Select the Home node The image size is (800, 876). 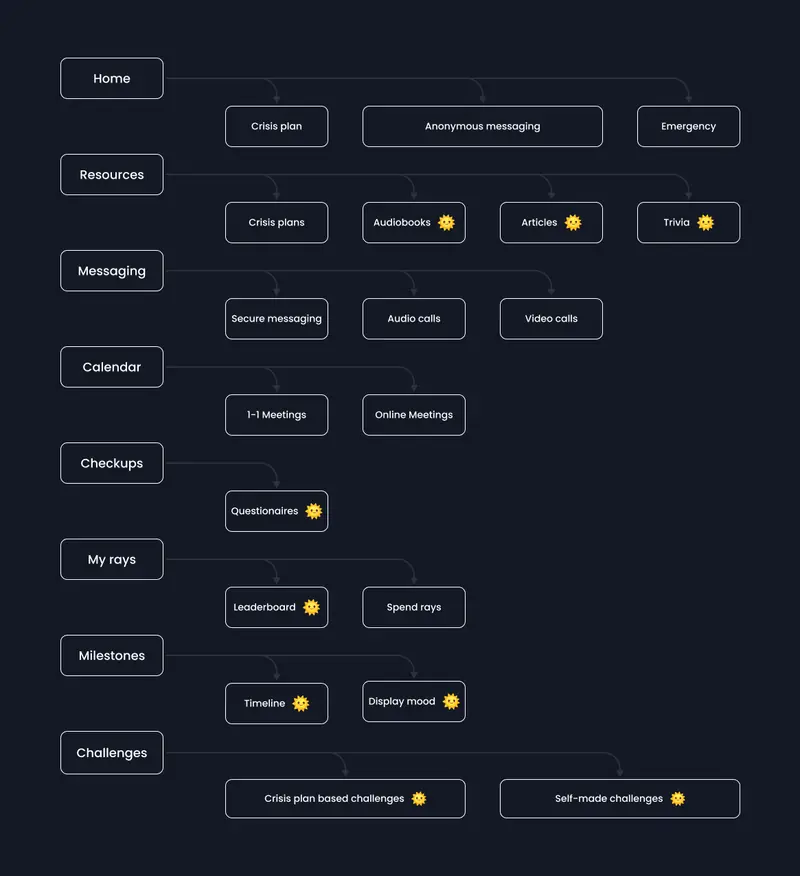coord(112,78)
